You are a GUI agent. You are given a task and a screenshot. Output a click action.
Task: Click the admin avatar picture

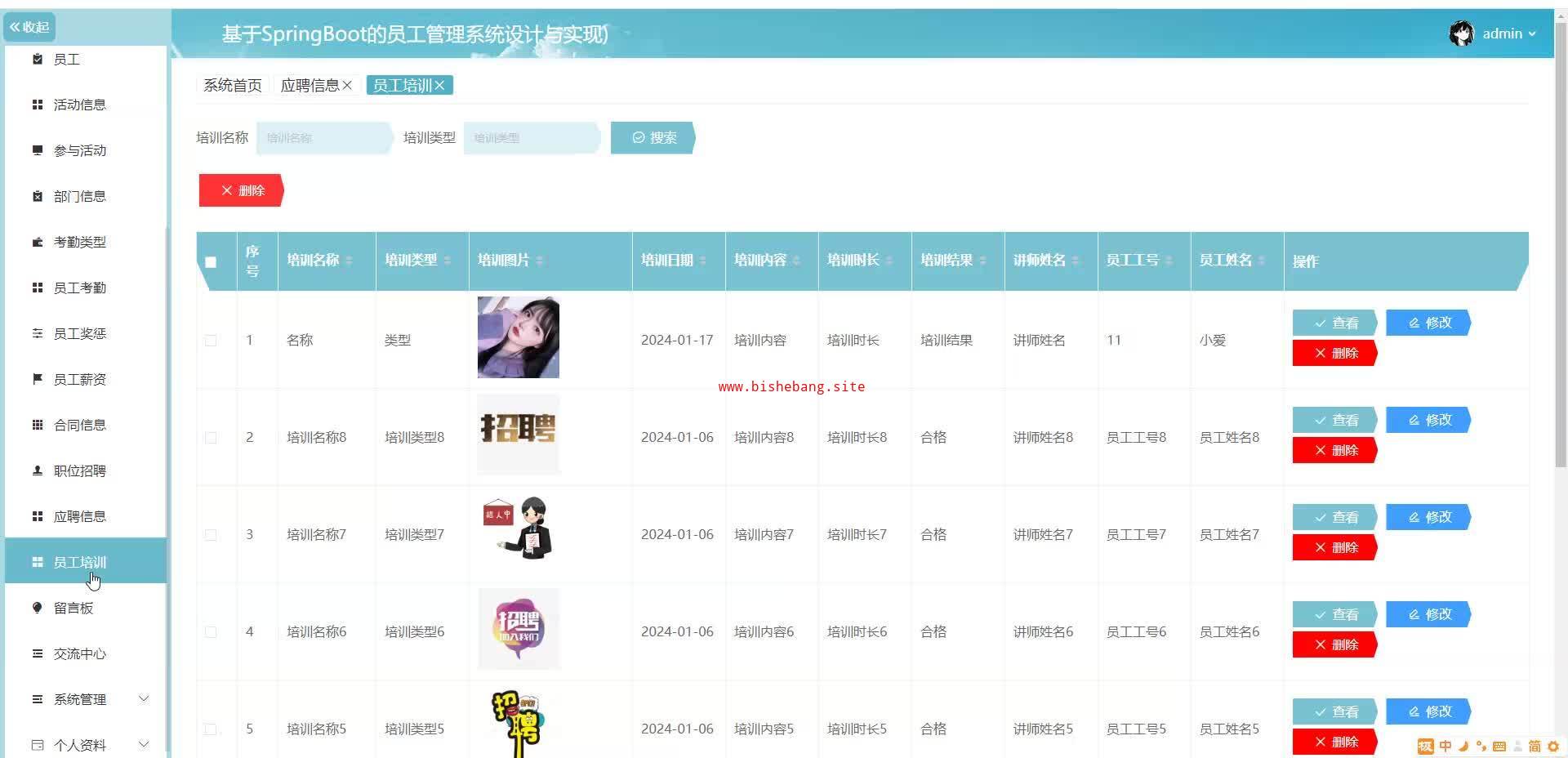coord(1461,33)
